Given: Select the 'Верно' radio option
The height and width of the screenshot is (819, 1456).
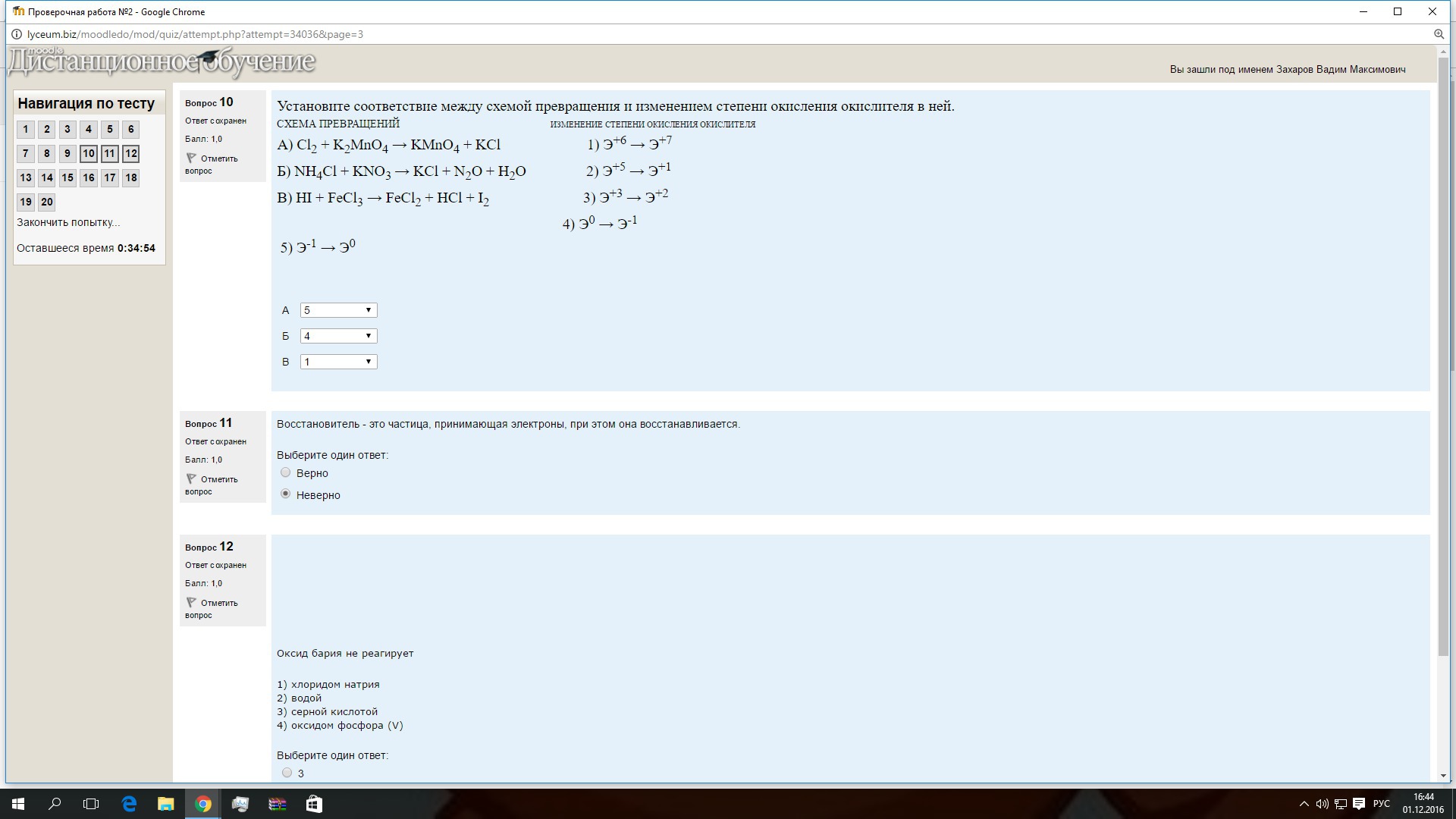Looking at the screenshot, I should (x=286, y=472).
